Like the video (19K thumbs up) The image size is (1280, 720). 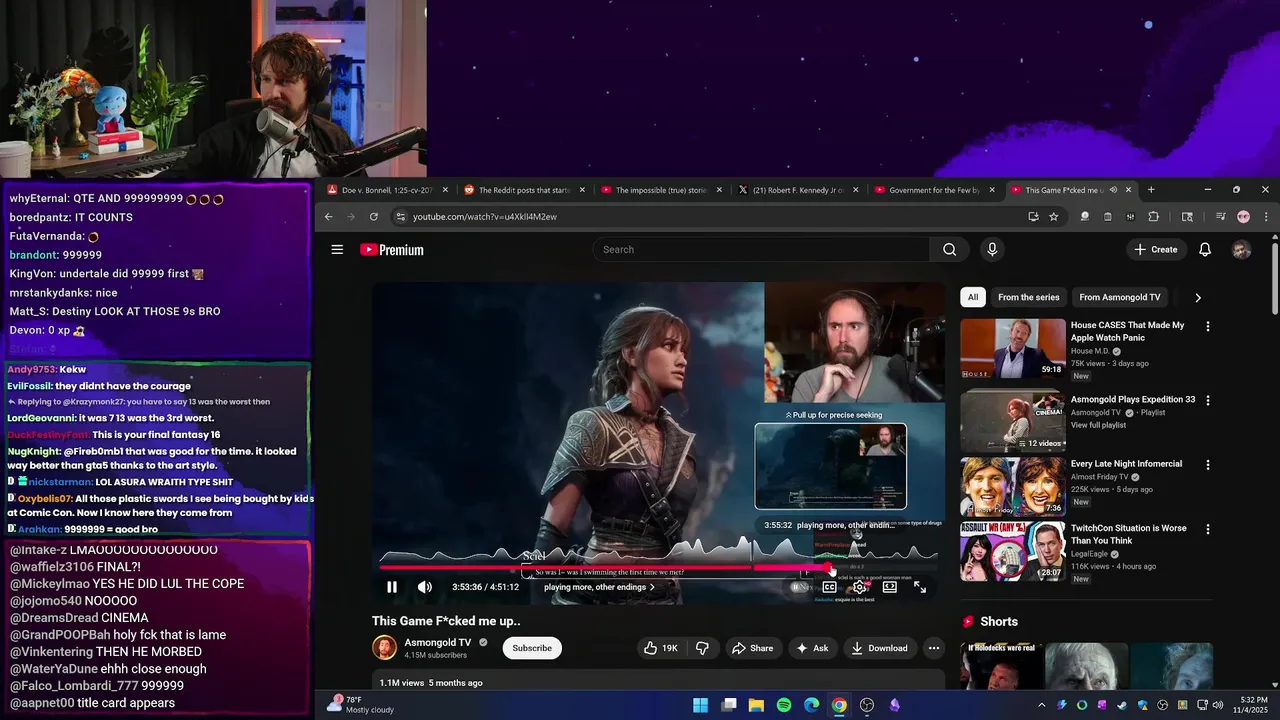tap(661, 648)
